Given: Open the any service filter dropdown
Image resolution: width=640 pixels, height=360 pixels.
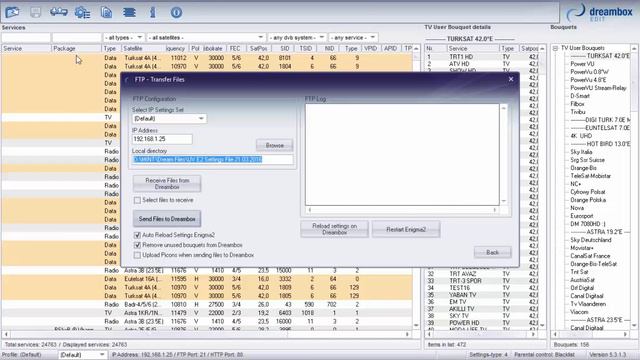Looking at the screenshot, I should 353,38.
